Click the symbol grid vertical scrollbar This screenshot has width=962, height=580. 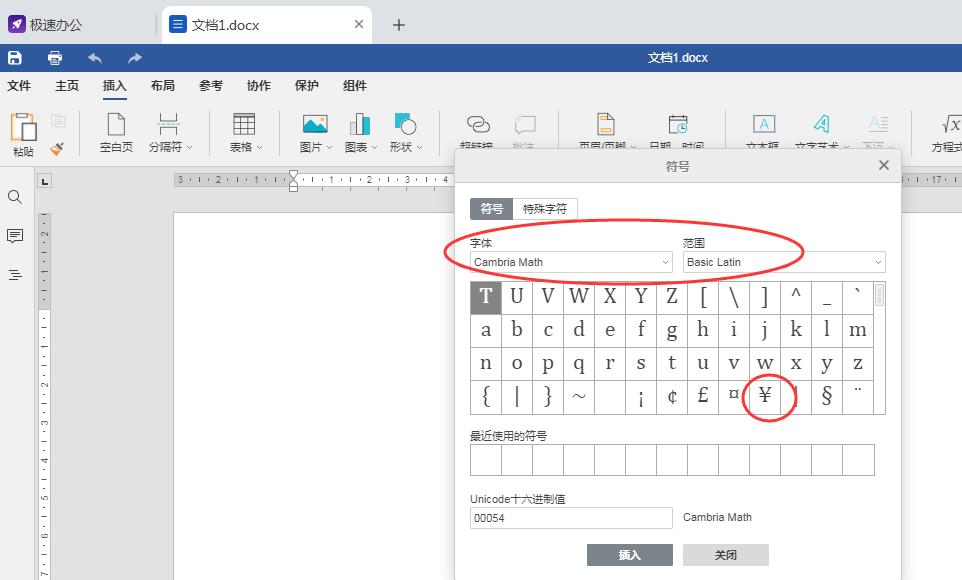[x=879, y=295]
